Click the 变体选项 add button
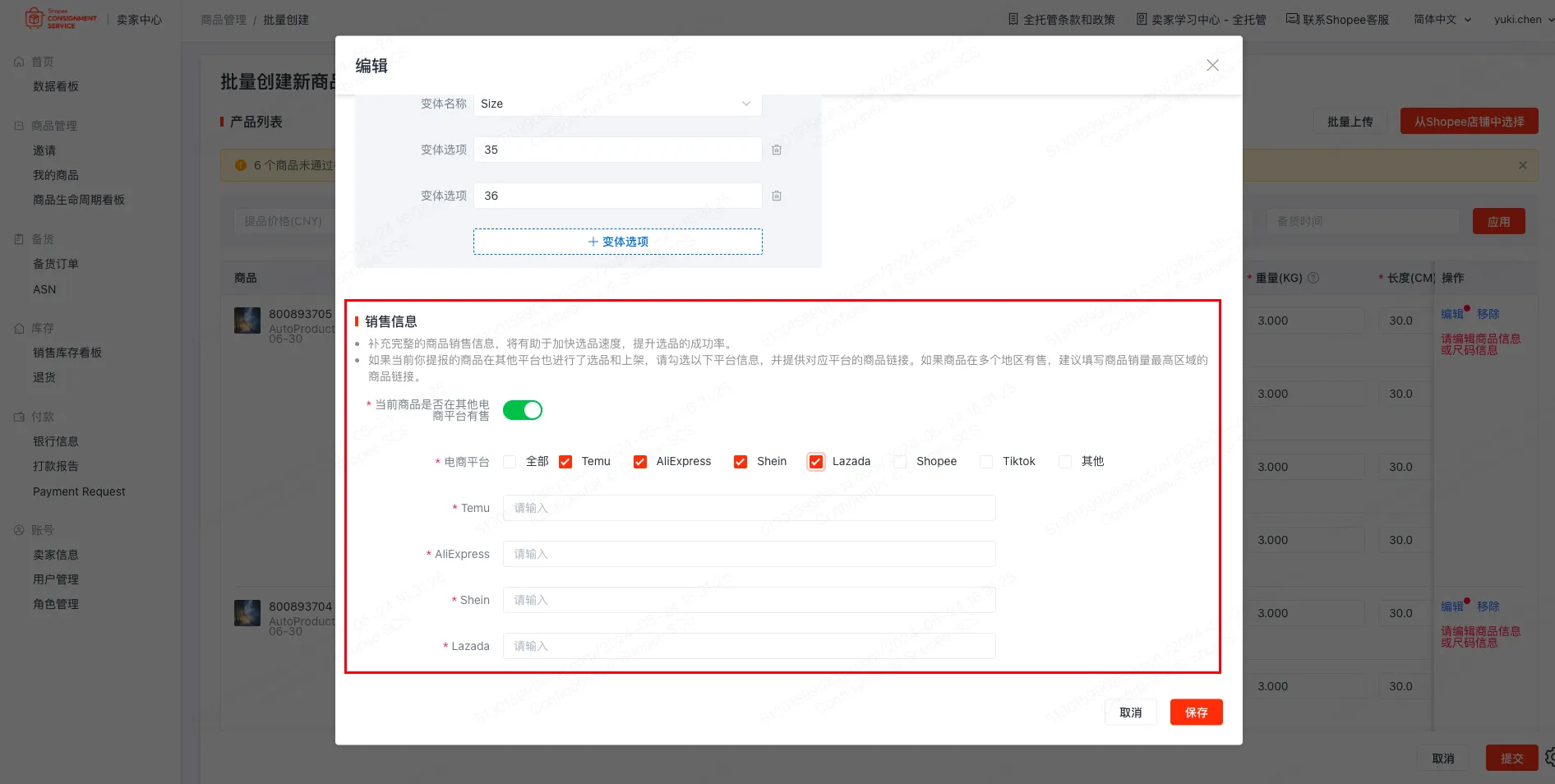 (617, 242)
